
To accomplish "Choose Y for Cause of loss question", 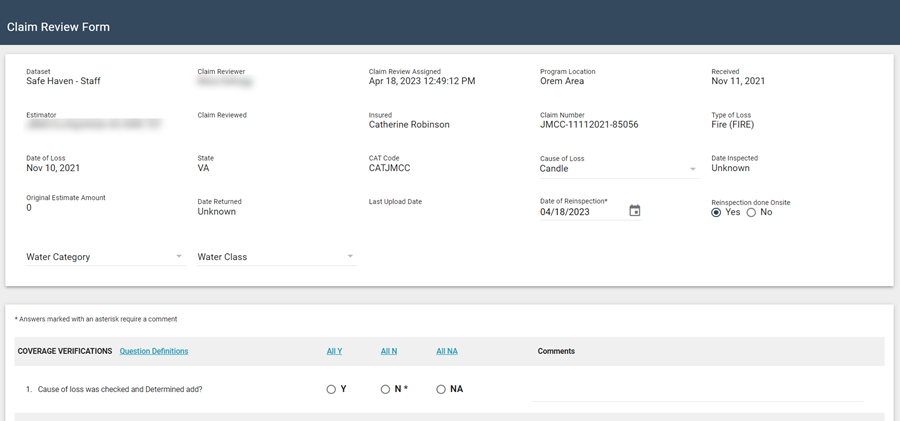I will tap(331, 389).
